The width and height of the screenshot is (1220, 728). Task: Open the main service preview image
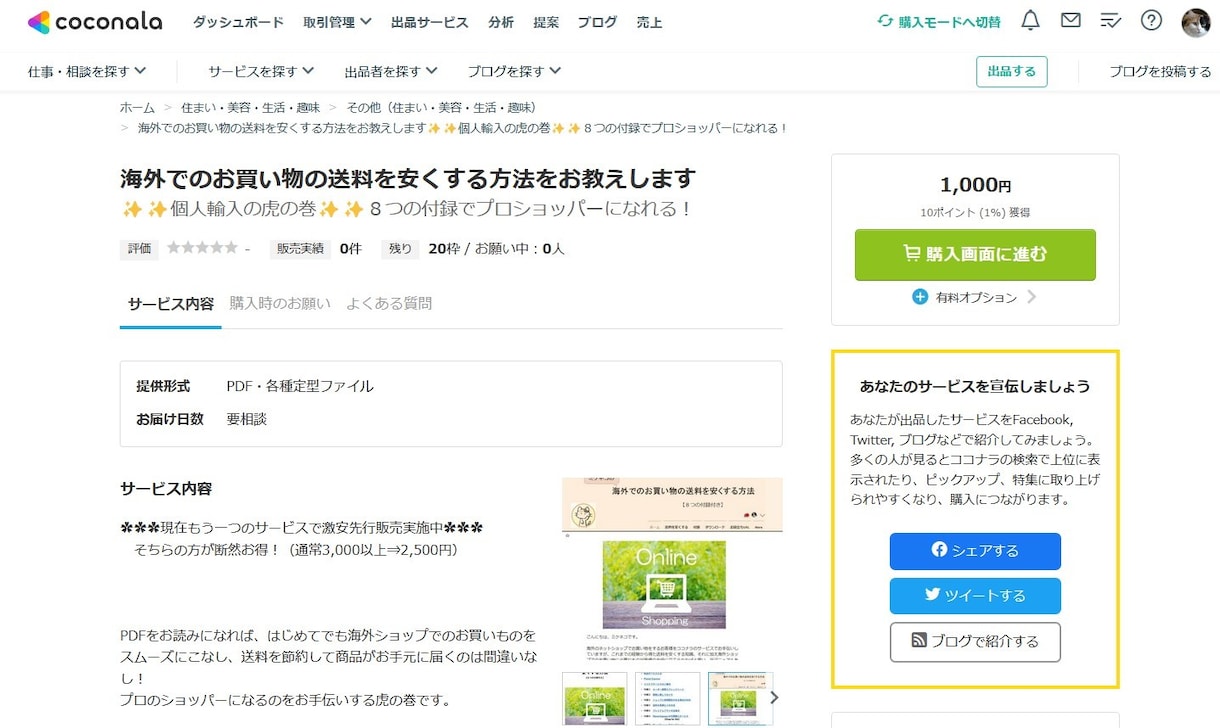click(672, 569)
